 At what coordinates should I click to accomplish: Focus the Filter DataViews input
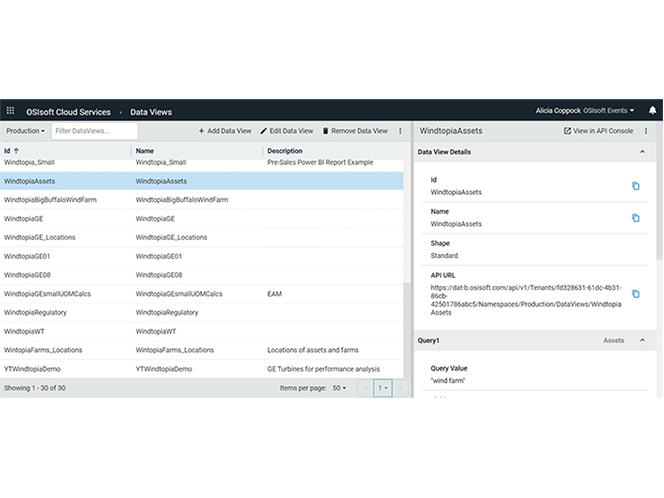pyautogui.click(x=94, y=131)
